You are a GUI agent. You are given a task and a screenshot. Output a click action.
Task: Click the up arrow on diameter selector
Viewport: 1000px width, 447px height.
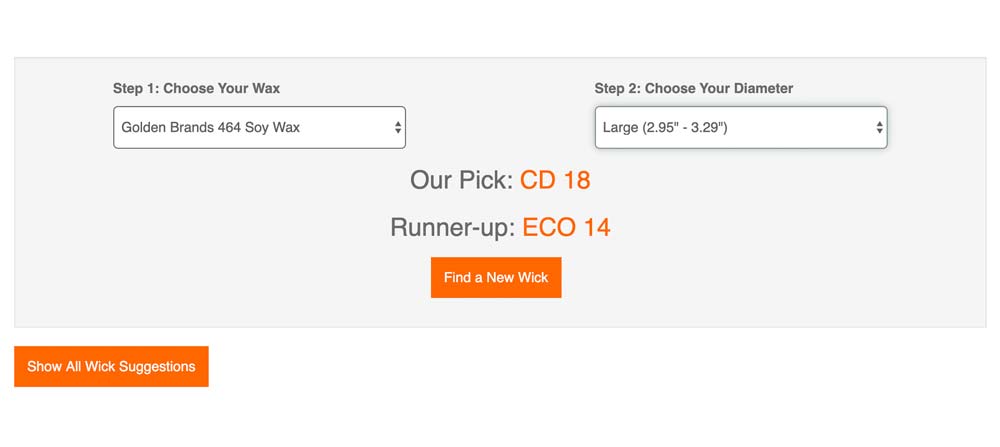coord(879,124)
